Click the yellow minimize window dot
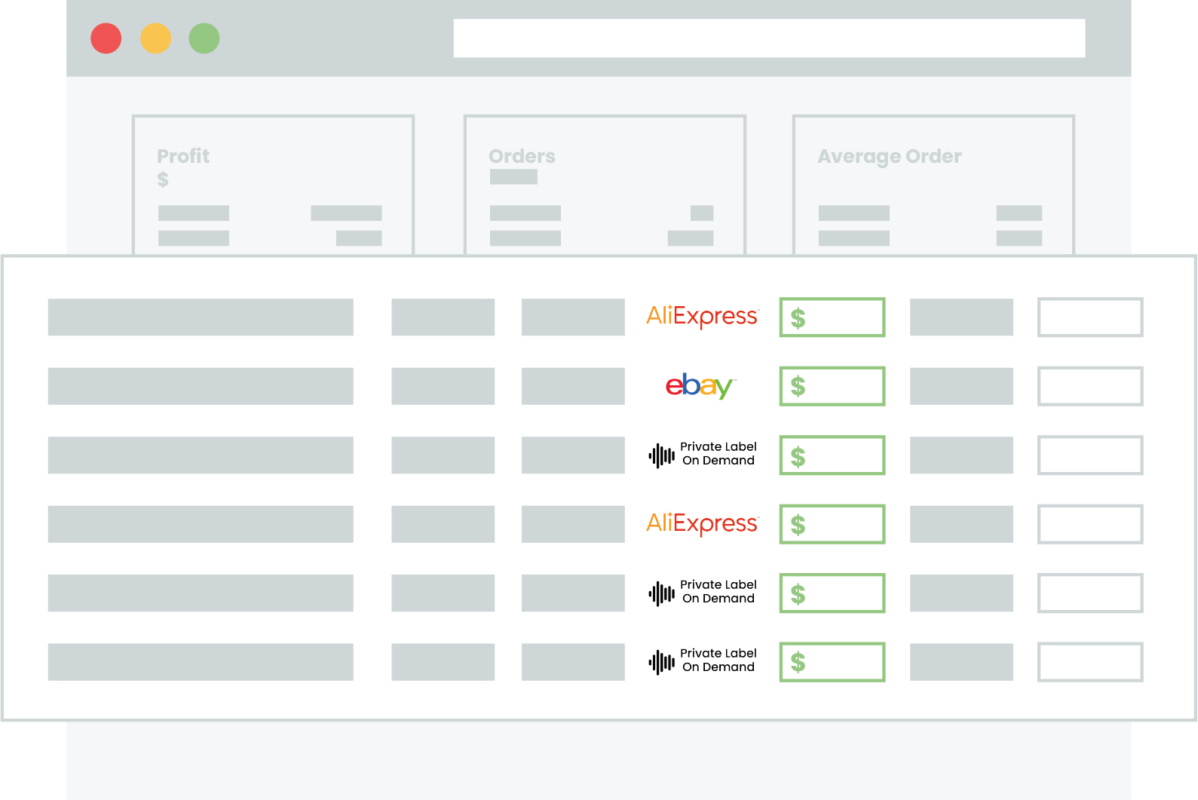 point(156,38)
